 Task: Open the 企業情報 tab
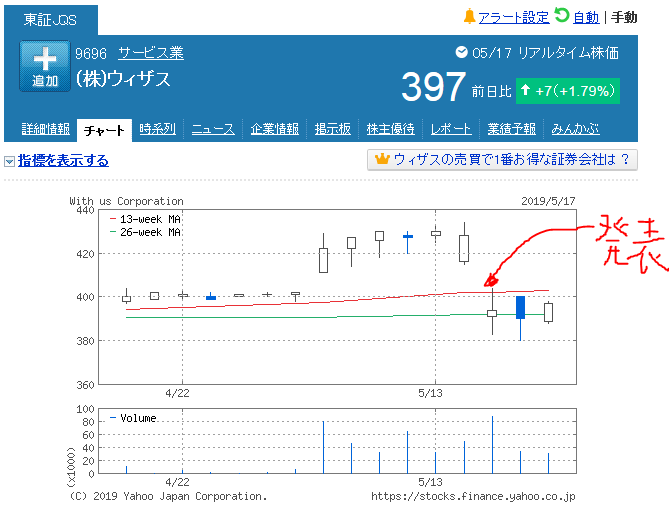click(x=274, y=129)
